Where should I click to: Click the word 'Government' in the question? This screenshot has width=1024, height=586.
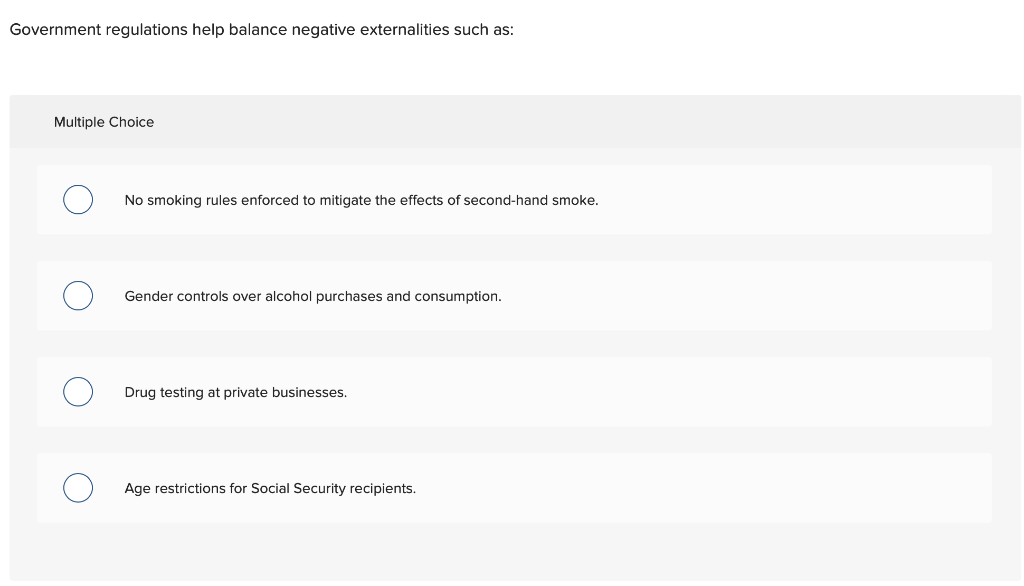click(48, 30)
